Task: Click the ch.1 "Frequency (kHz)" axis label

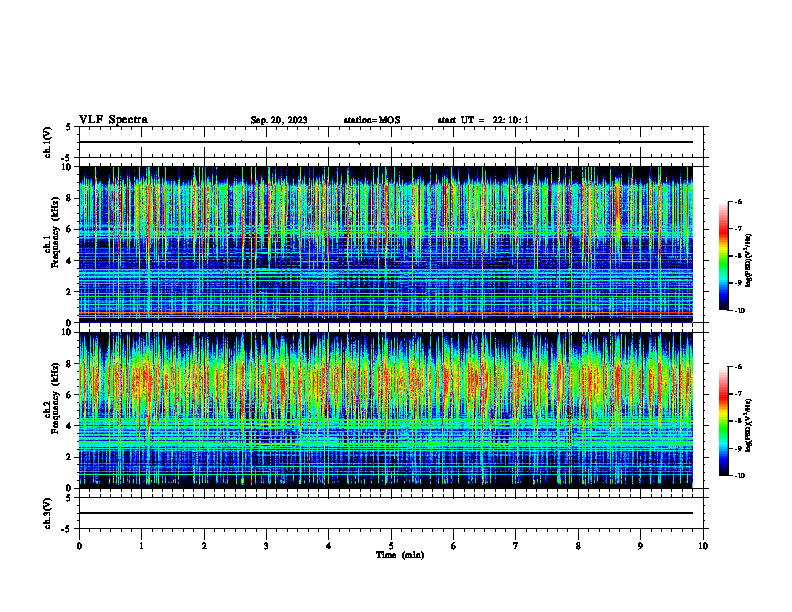Action: click(55, 232)
